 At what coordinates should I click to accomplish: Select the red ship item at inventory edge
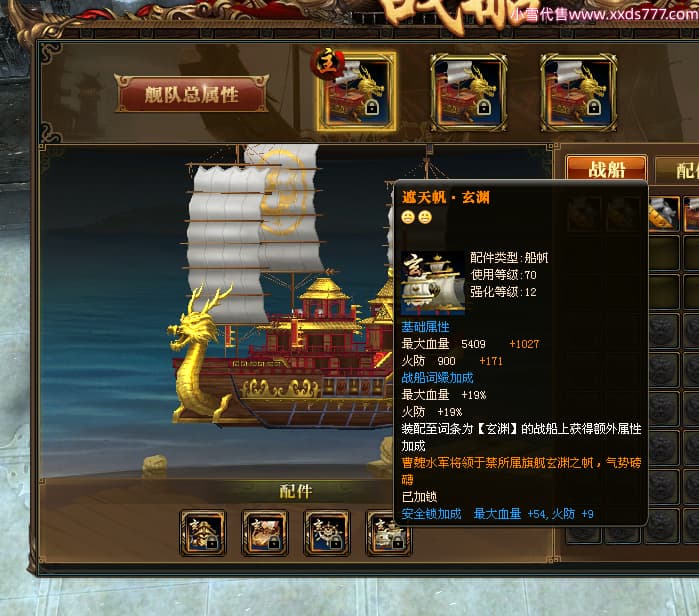pos(691,214)
